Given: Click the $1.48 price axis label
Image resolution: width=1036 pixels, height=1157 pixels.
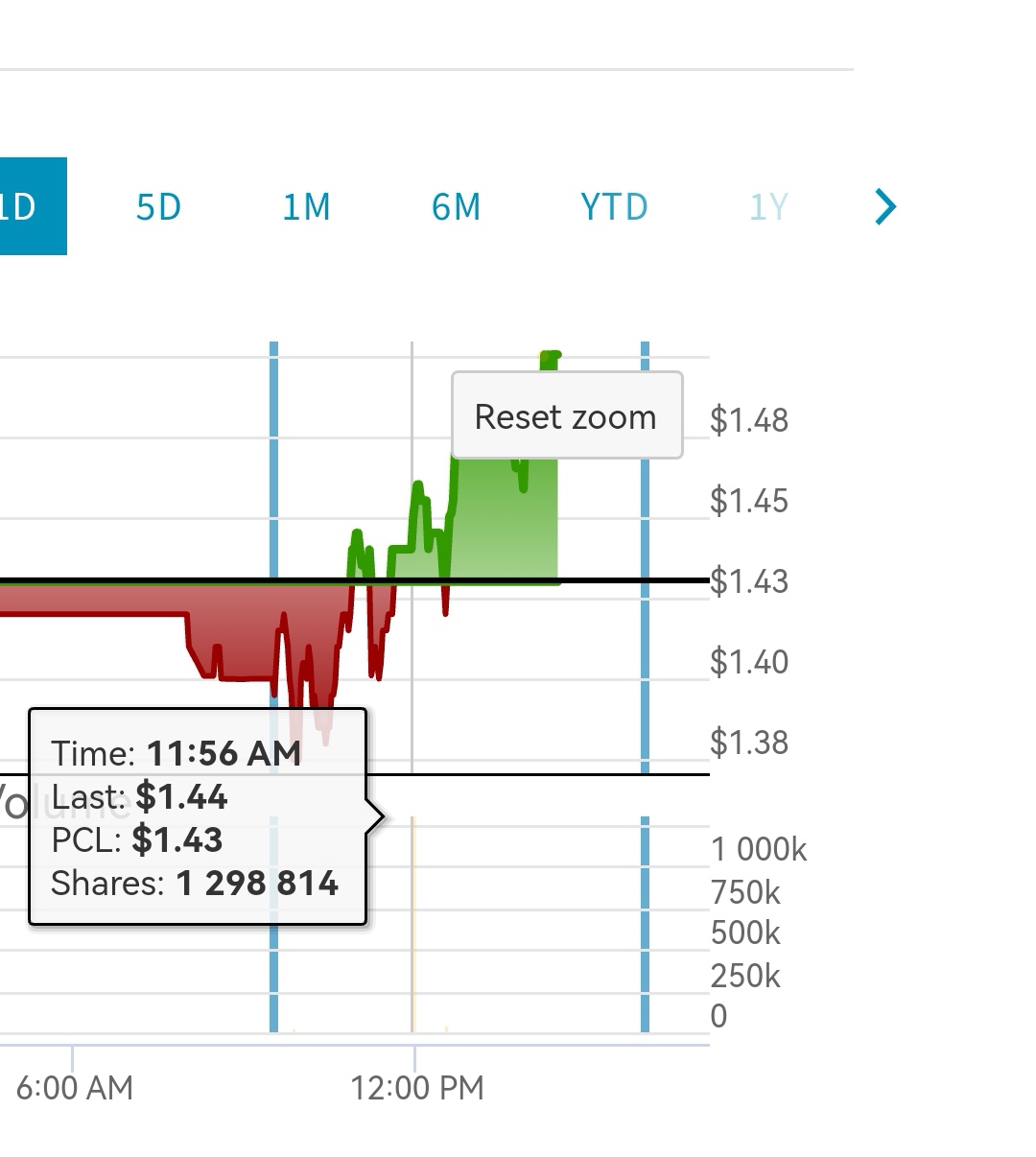Looking at the screenshot, I should click(x=749, y=420).
